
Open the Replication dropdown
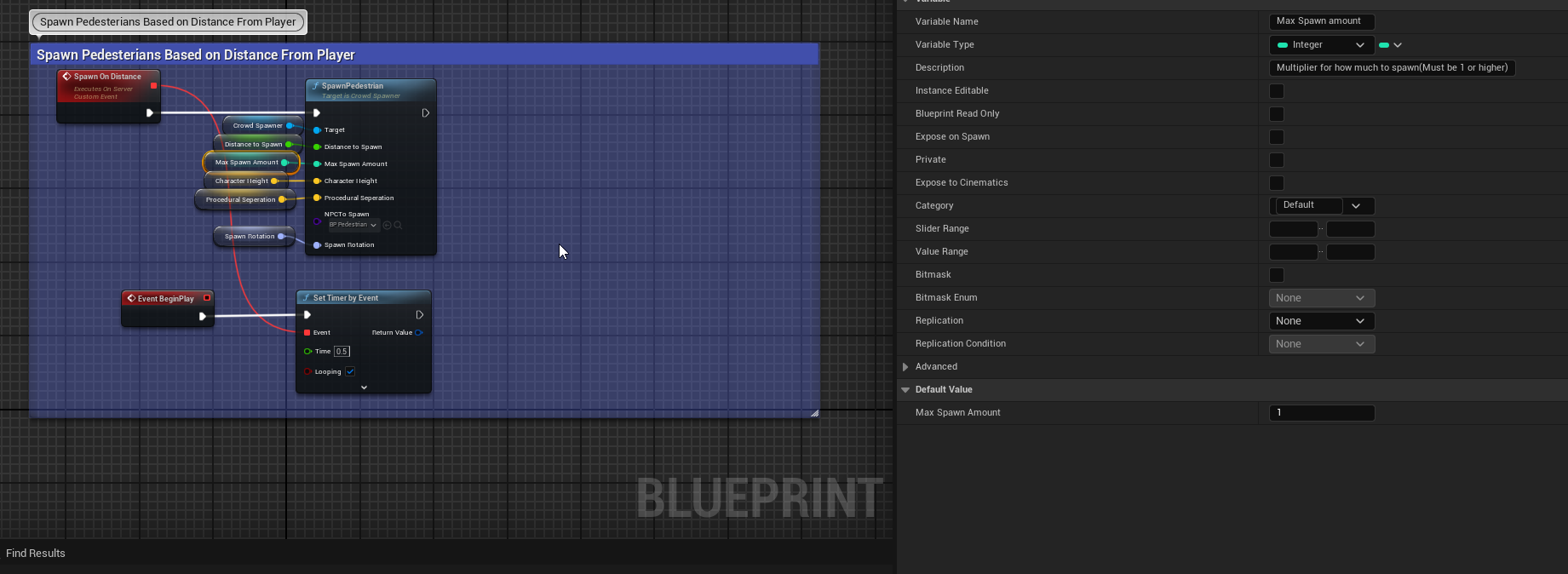[x=1321, y=321]
